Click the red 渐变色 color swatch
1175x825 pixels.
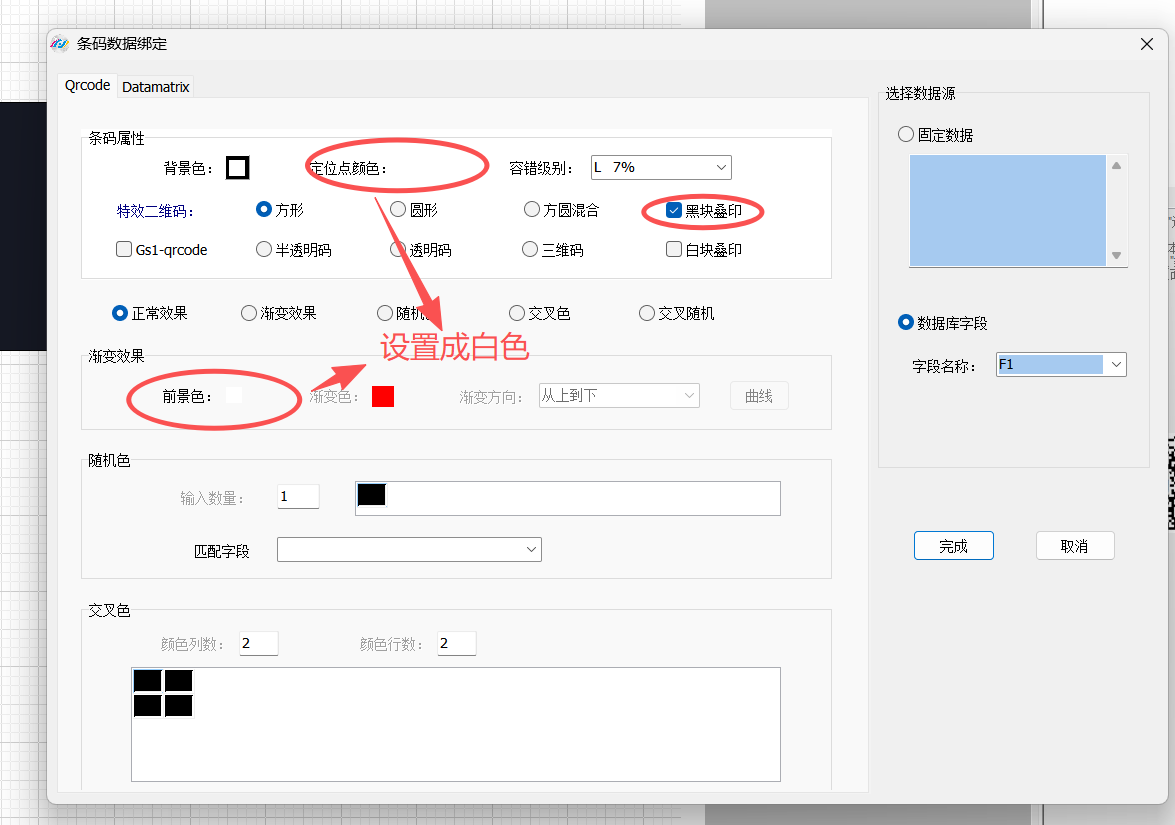point(383,396)
